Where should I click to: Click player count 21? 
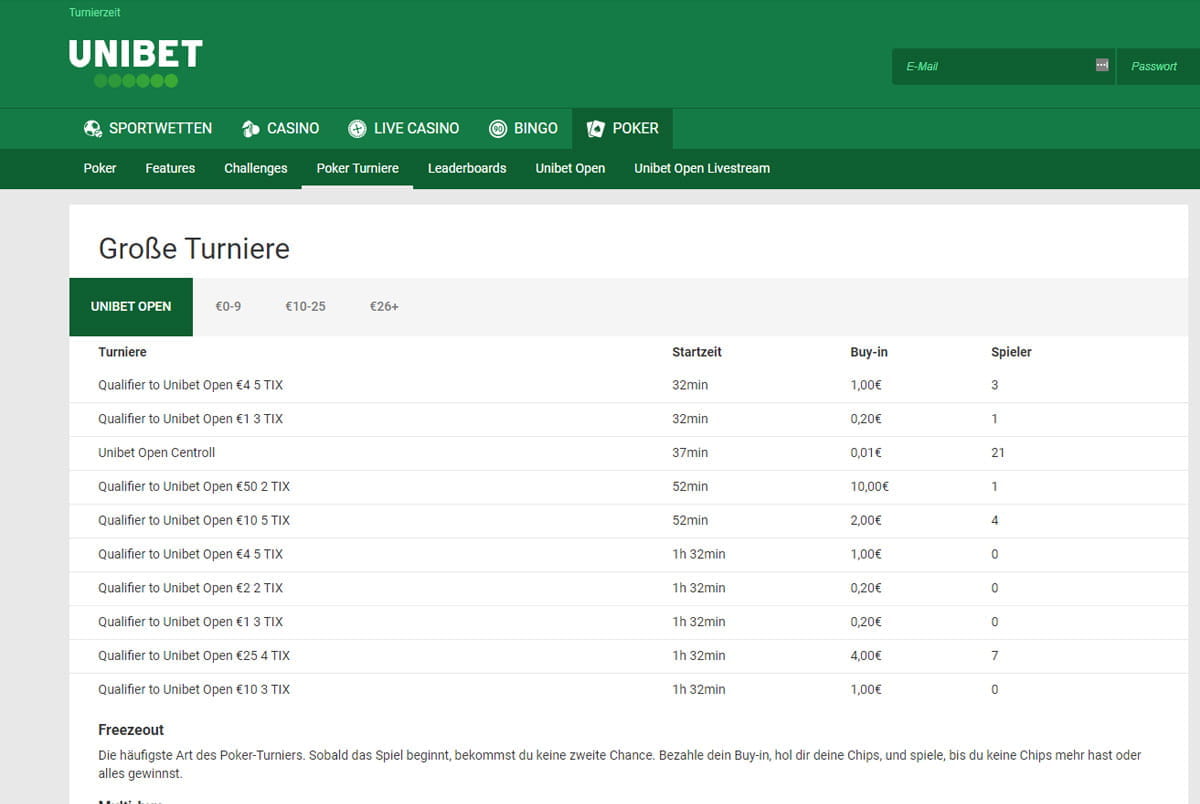click(x=998, y=453)
